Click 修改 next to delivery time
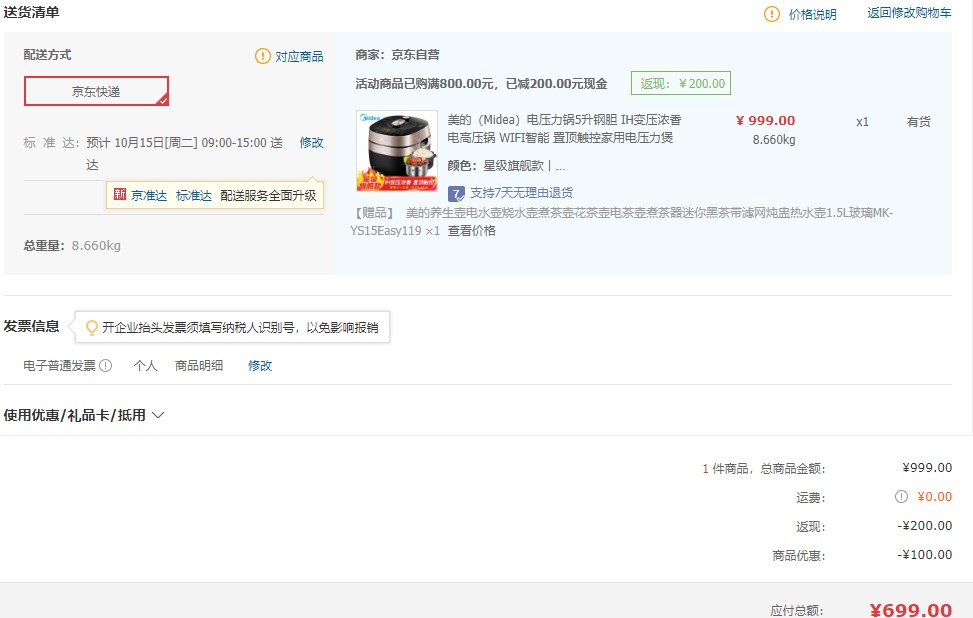The height and width of the screenshot is (618, 973). [x=312, y=143]
